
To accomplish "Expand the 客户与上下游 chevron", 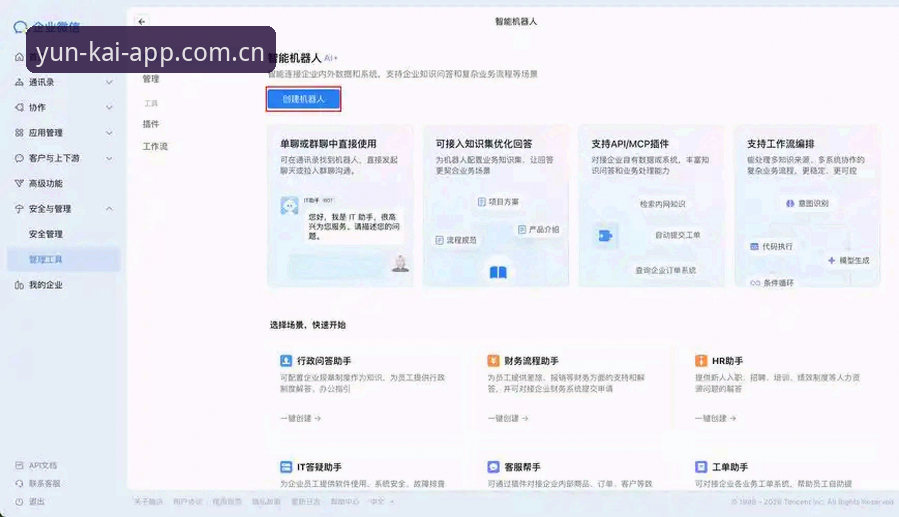I will pyautogui.click(x=109, y=158).
